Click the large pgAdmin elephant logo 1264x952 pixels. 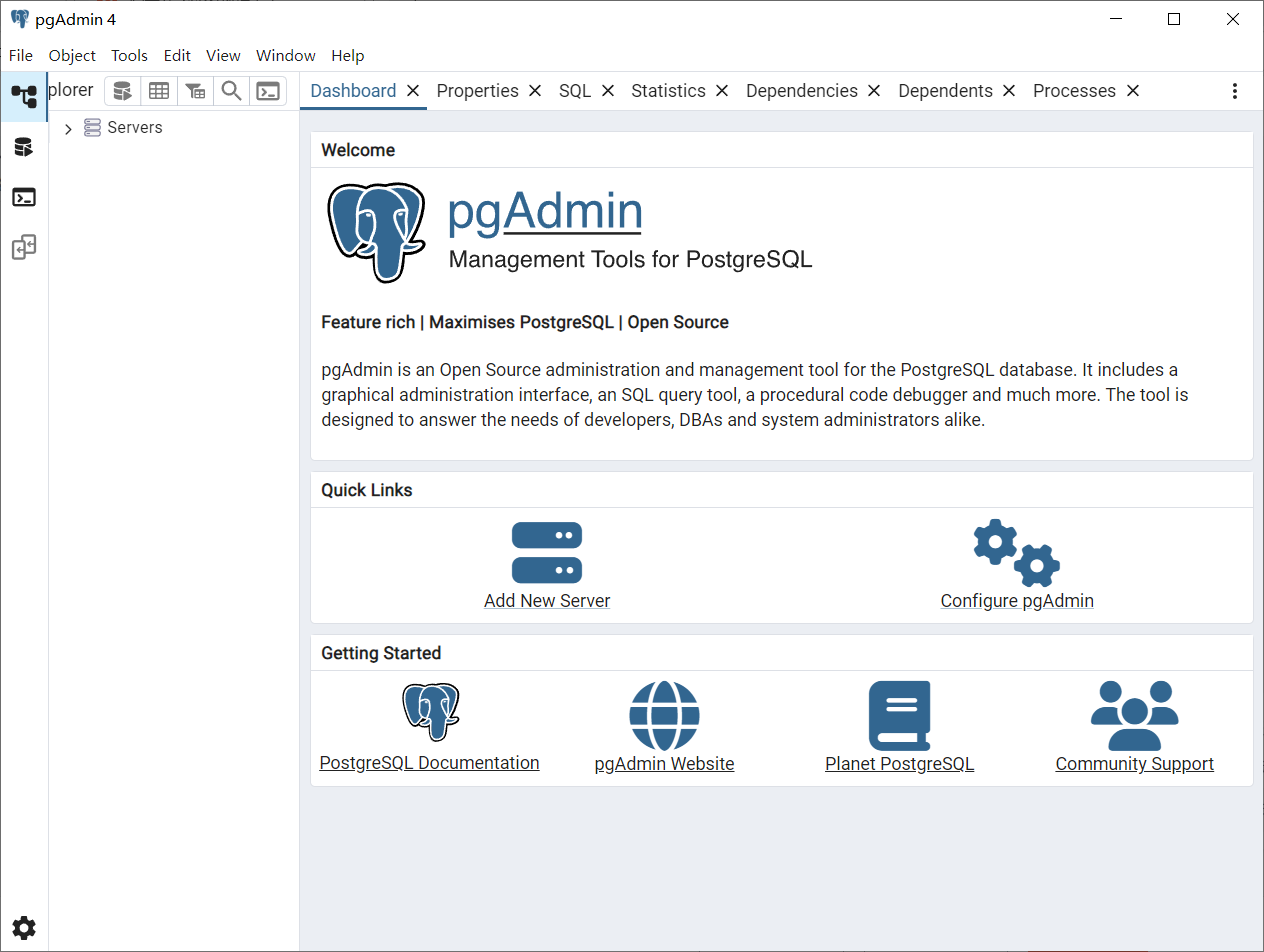coord(377,232)
